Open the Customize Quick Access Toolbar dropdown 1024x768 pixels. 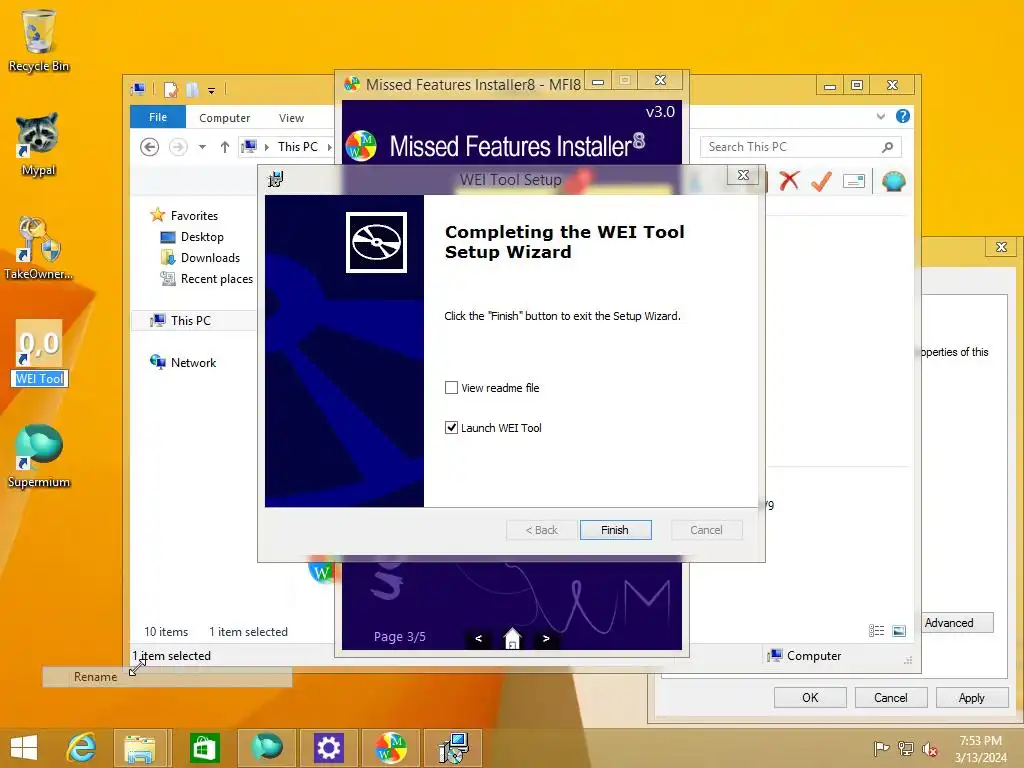pos(212,91)
